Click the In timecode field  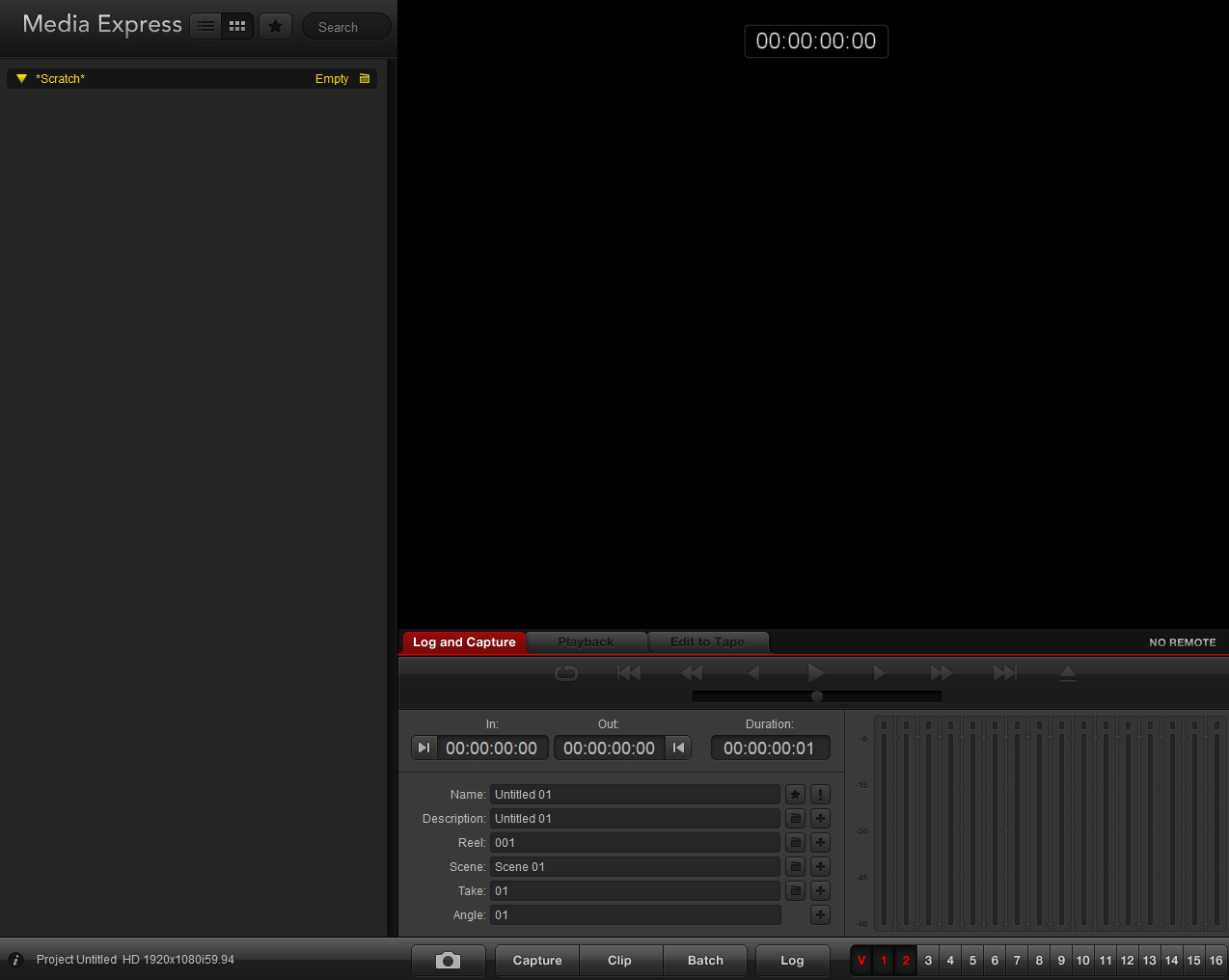492,749
